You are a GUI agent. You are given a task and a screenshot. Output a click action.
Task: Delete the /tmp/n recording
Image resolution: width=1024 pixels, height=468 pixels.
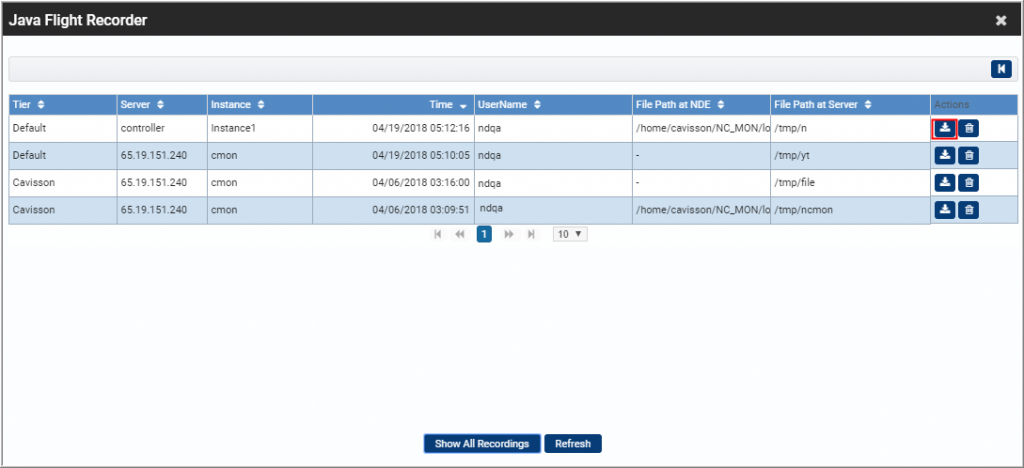point(969,129)
